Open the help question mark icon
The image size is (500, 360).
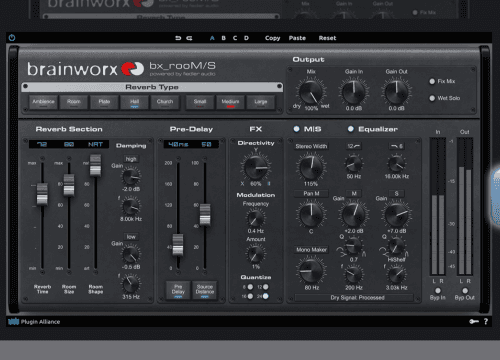coord(486,322)
